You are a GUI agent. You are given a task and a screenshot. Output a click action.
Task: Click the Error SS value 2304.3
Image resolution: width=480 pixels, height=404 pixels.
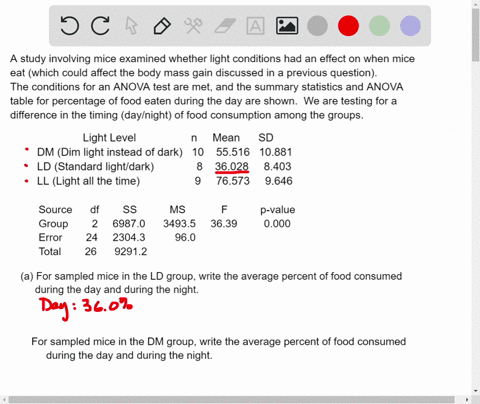129,237
